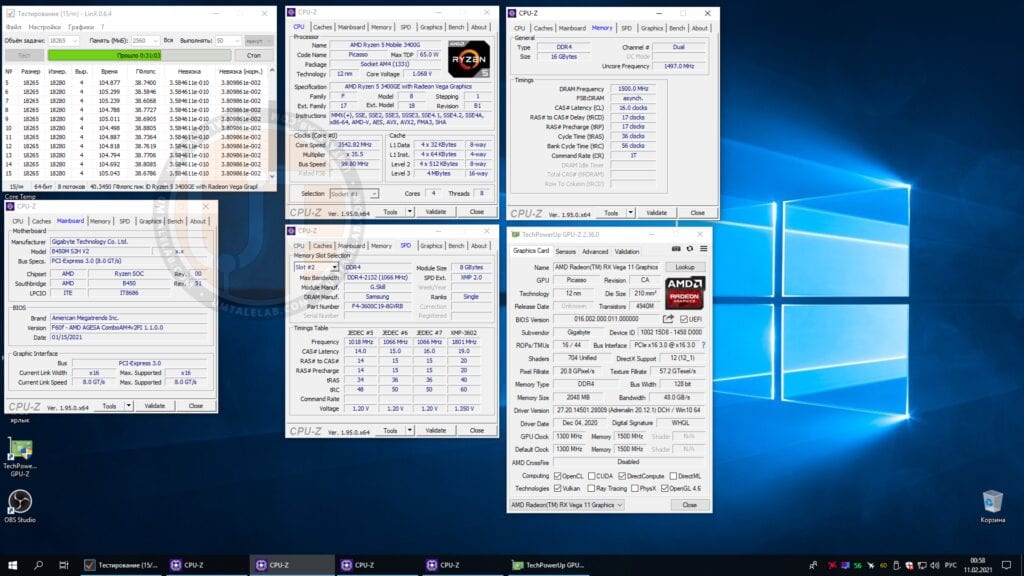Toggle the UEFI checkbox in GPU-Z
The height and width of the screenshot is (576, 1024).
pos(684,319)
